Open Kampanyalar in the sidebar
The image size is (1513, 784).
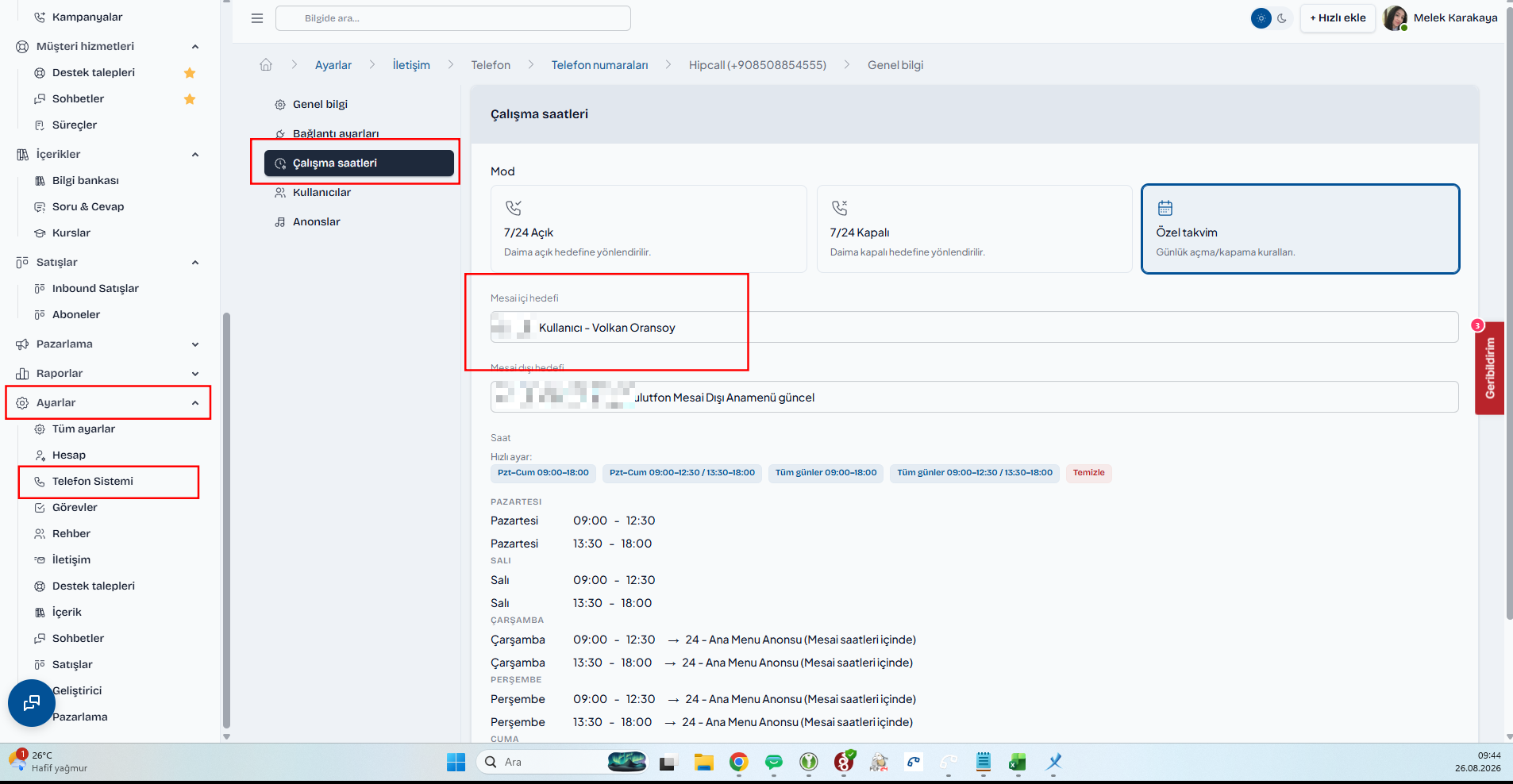(x=87, y=17)
